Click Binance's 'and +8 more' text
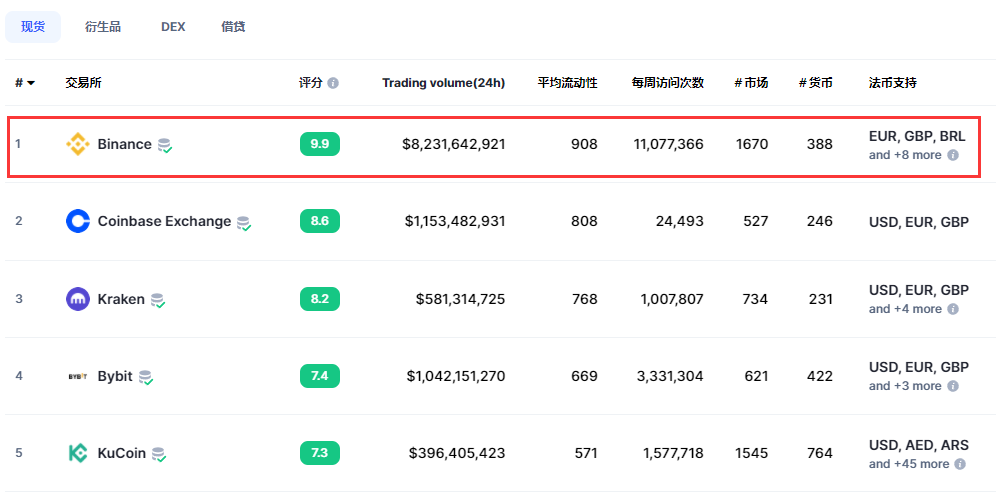 coord(905,155)
